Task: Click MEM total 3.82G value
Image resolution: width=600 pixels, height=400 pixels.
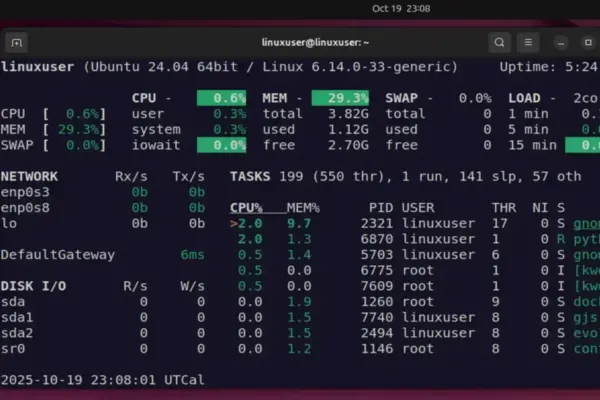Action: (x=349, y=114)
